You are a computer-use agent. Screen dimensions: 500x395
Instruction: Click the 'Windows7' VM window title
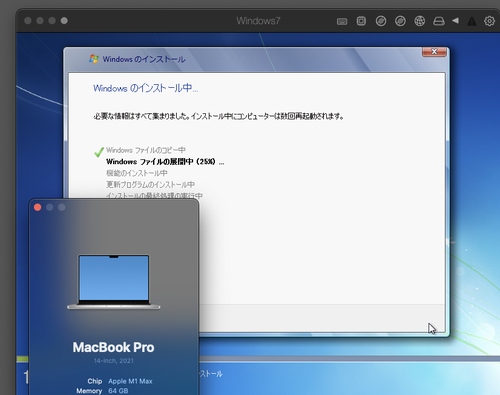tap(258, 21)
